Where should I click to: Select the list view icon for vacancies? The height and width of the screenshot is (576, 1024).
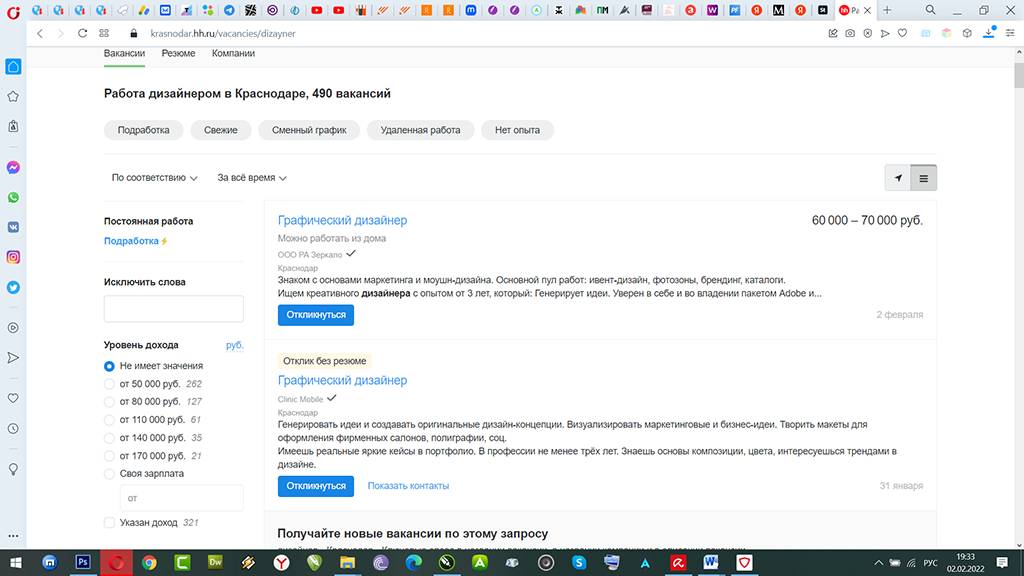tap(924, 178)
